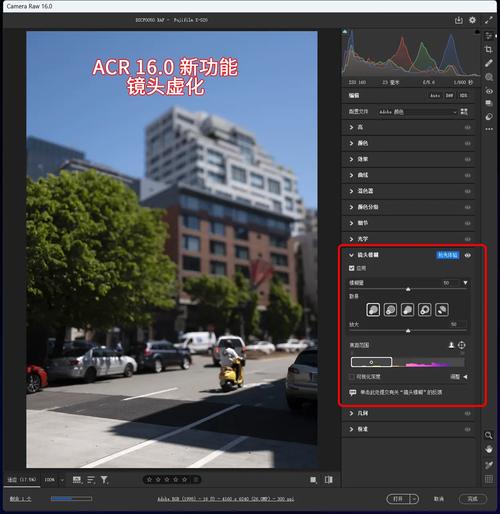Click the subject focus person icon

click(x=451, y=345)
